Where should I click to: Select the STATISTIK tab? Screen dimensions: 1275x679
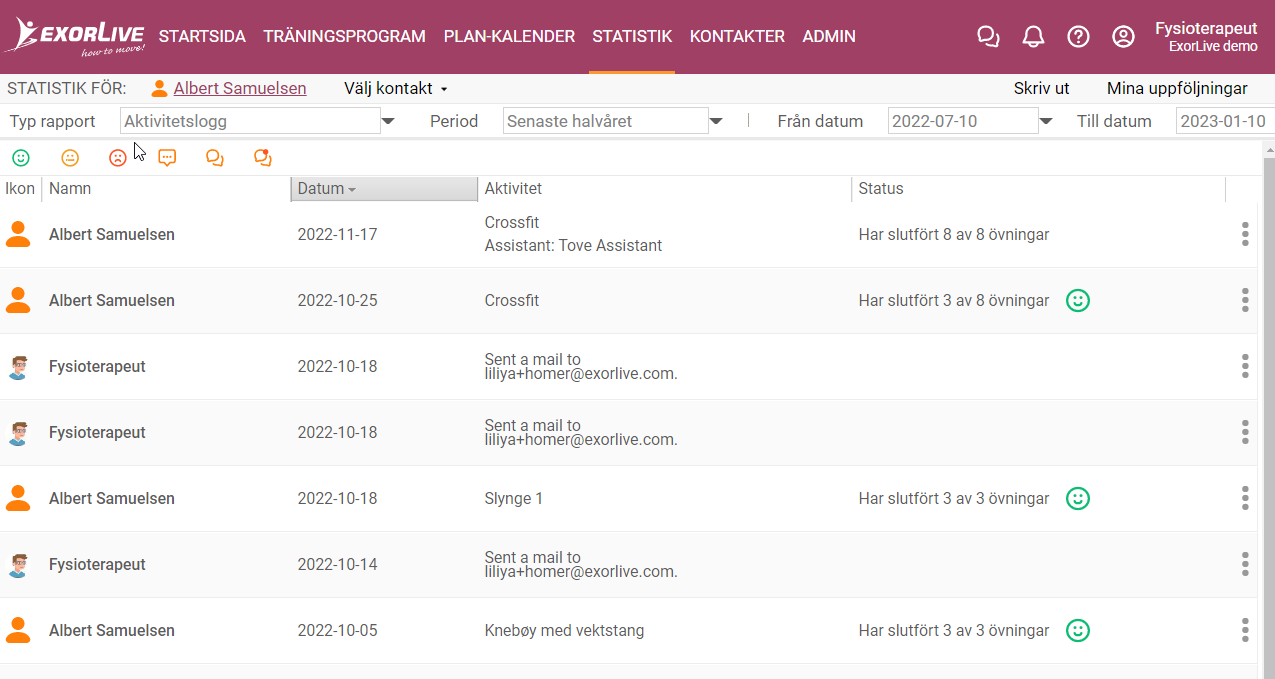point(632,37)
